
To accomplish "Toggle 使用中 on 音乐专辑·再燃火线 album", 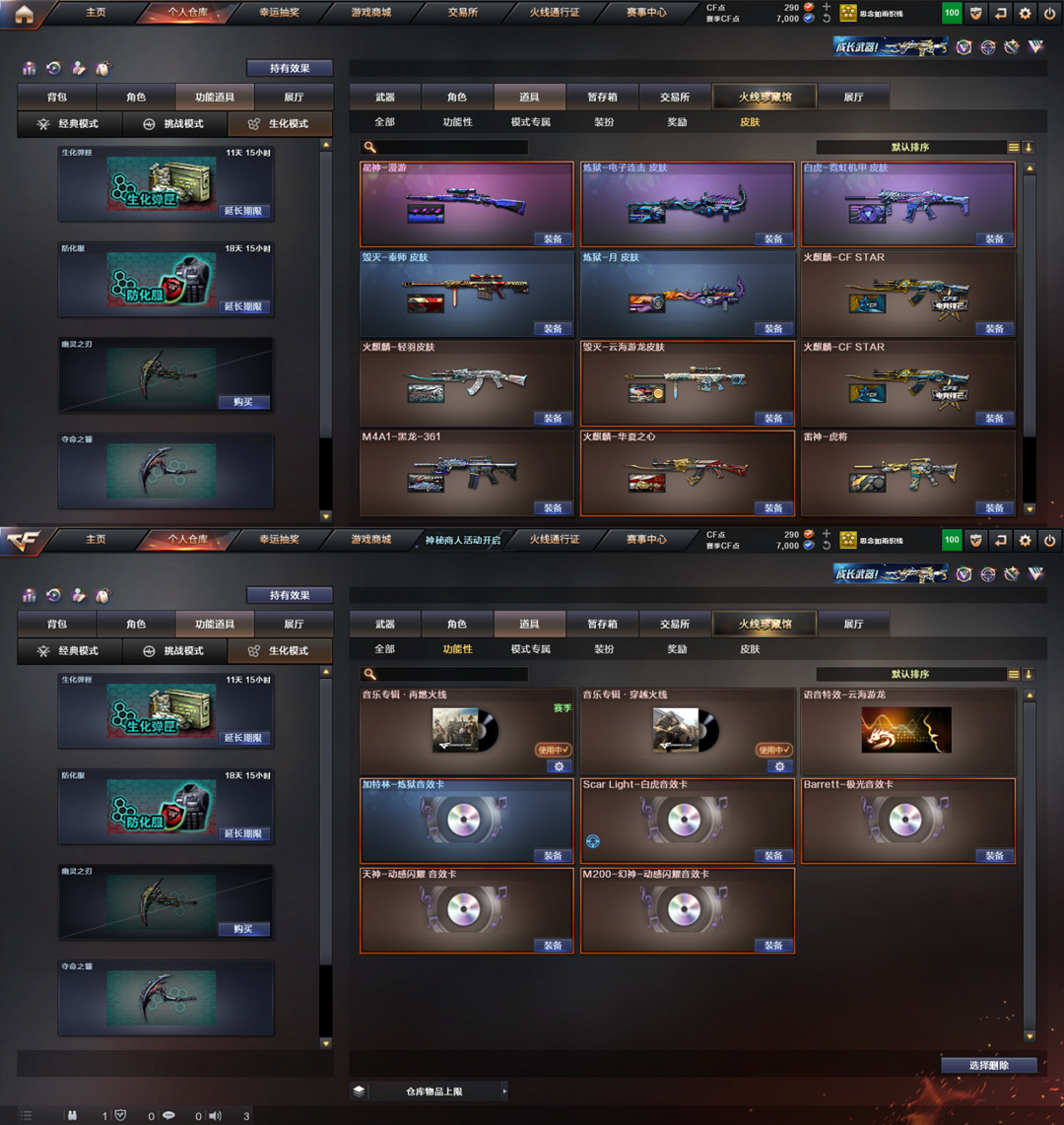I will click(553, 750).
